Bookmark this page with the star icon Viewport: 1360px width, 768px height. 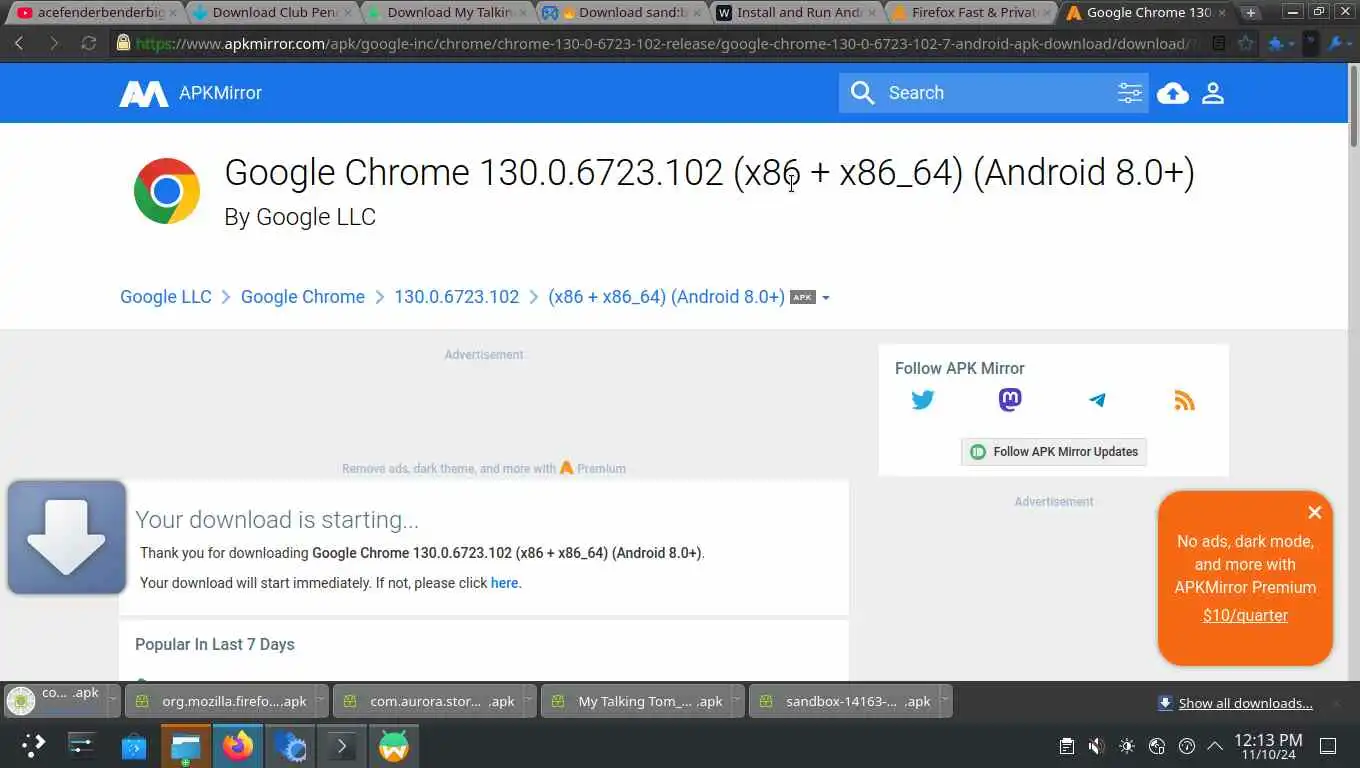pyautogui.click(x=1245, y=43)
